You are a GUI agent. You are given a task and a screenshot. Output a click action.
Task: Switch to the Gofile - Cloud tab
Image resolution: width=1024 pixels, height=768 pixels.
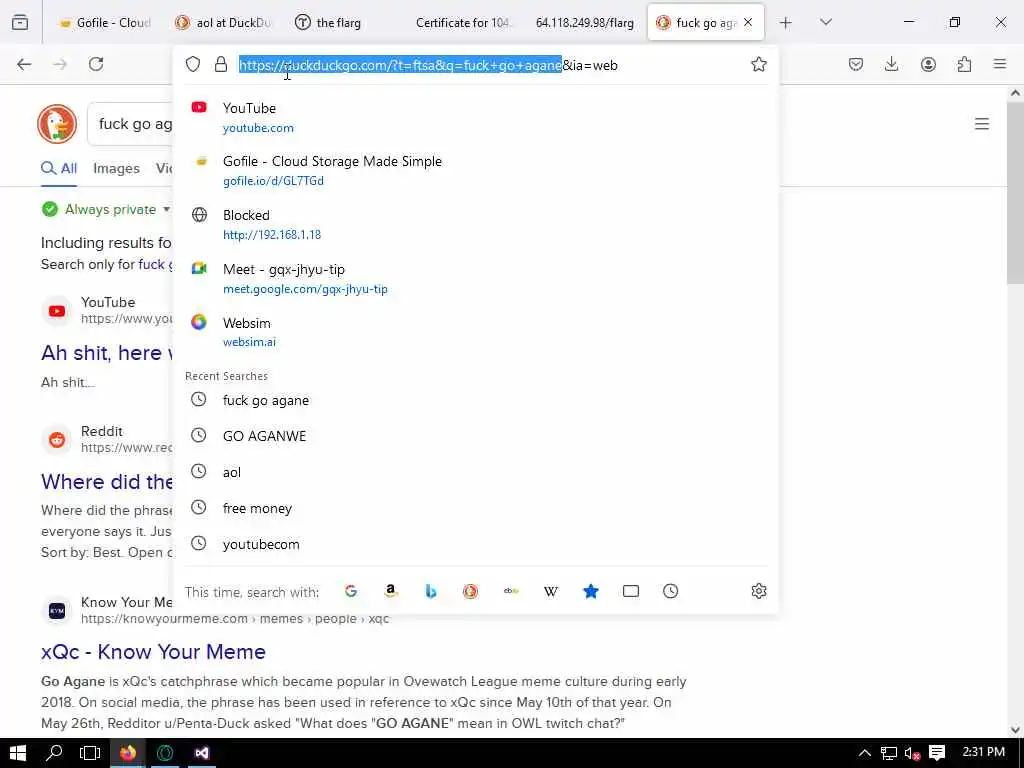[x=104, y=23]
